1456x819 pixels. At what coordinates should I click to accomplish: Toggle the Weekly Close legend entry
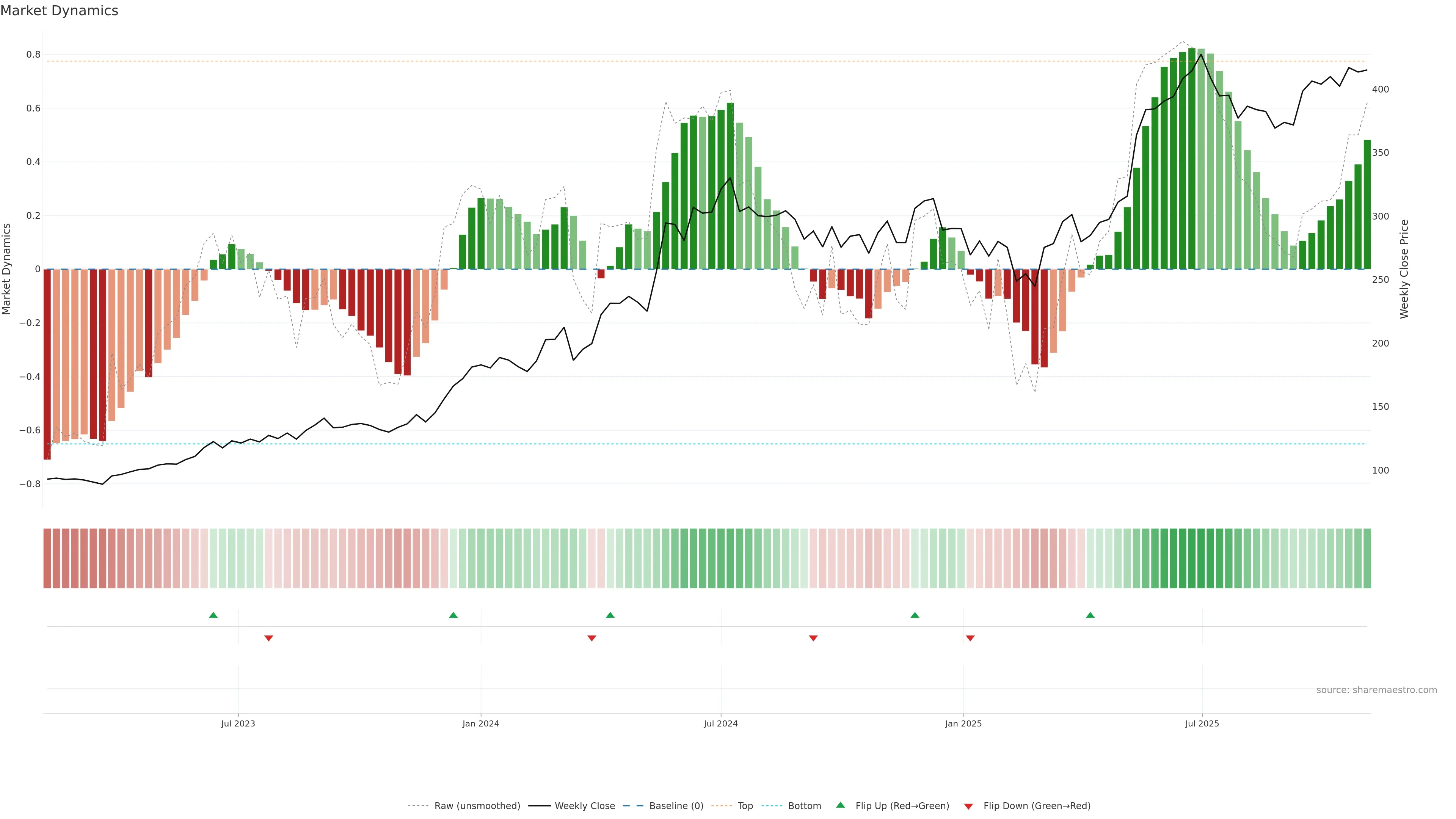584,806
